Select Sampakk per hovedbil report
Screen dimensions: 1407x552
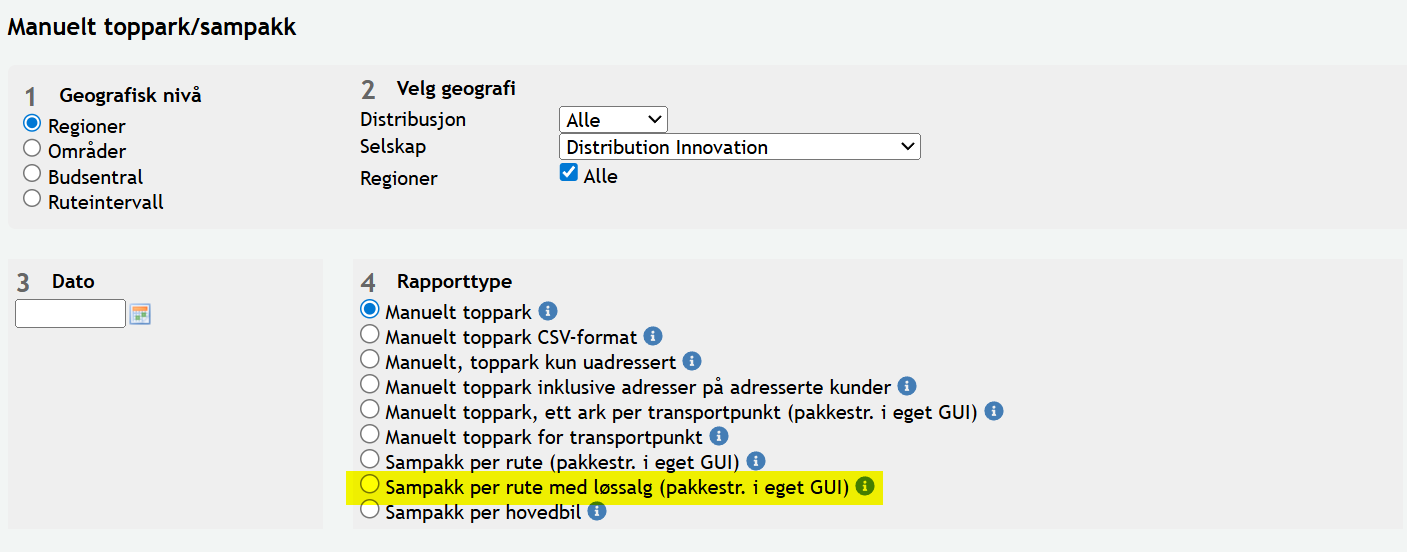(370, 510)
